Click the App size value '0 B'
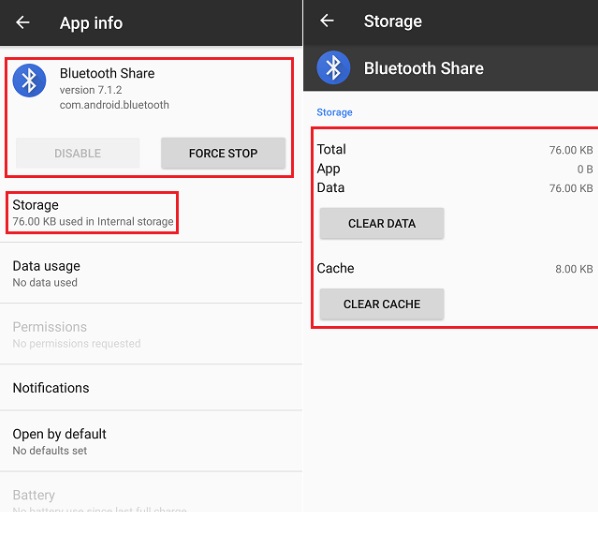This screenshot has width=598, height=546. pos(585,169)
